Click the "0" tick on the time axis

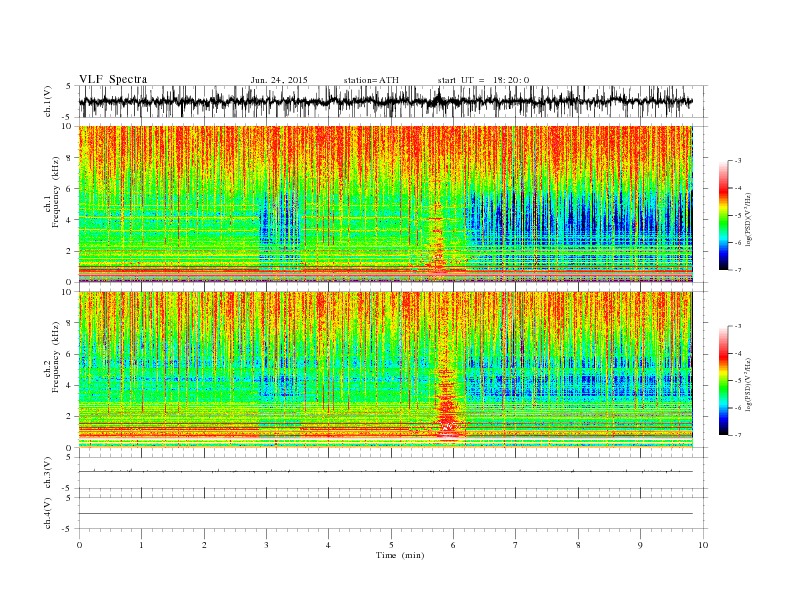tap(79, 545)
